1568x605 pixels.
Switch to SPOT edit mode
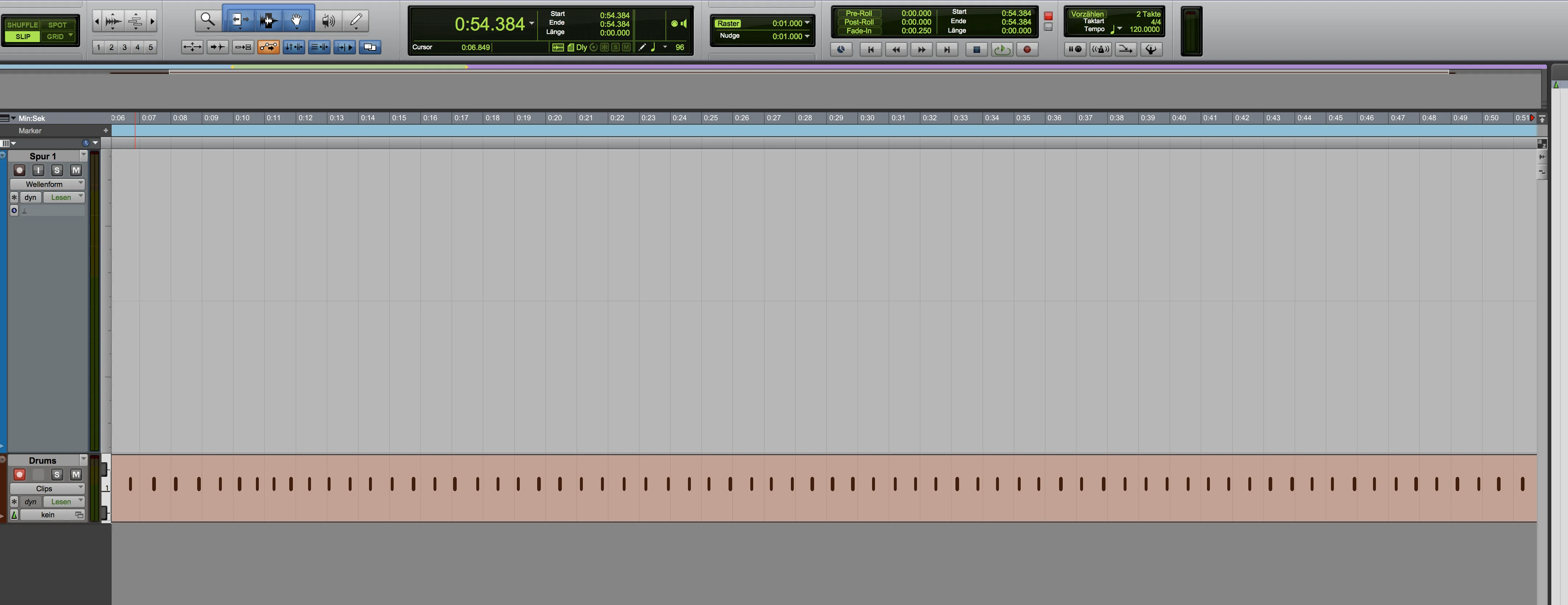pos(58,25)
